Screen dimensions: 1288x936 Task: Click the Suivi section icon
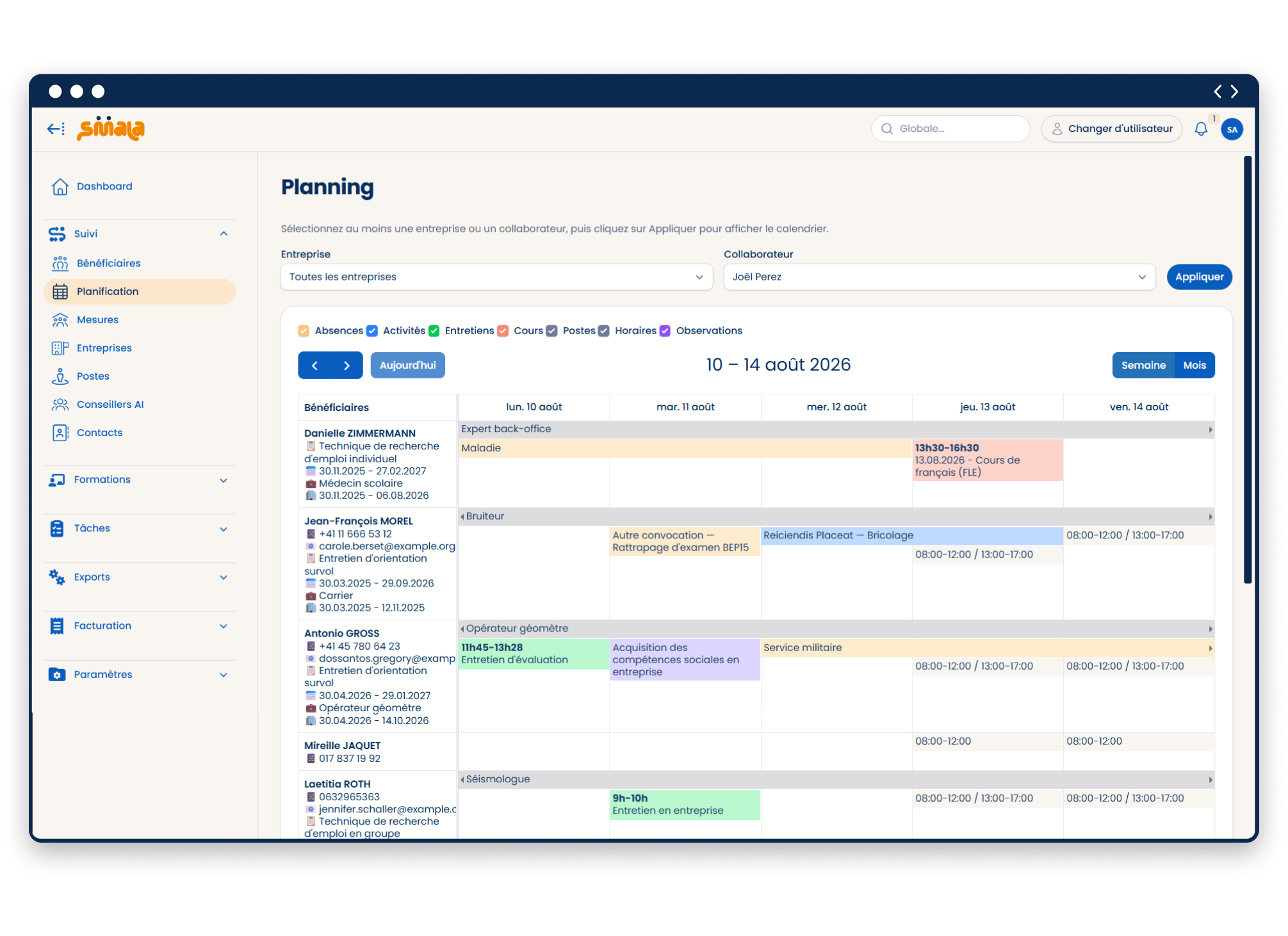pos(57,234)
